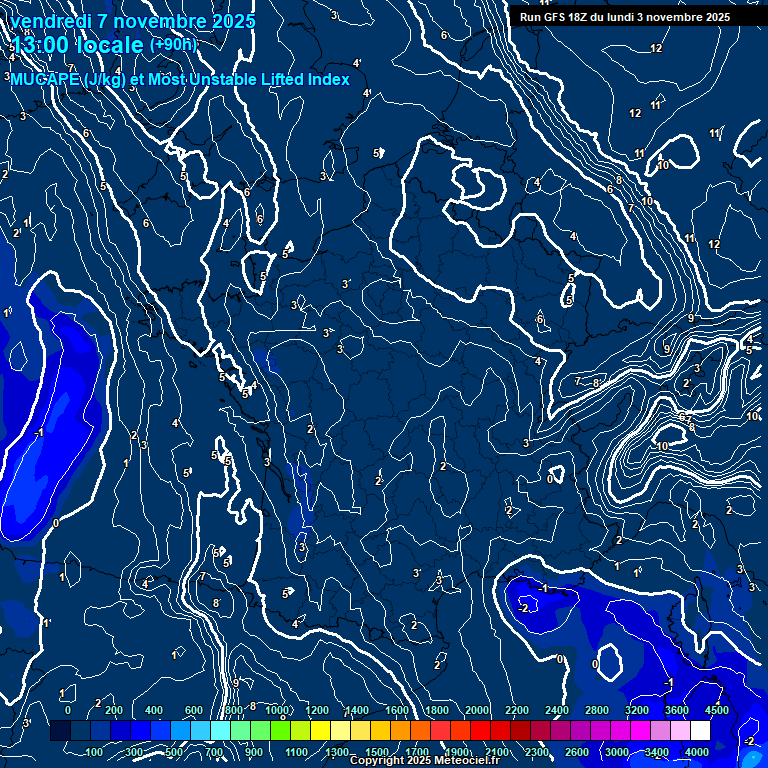Click the '2000' scale label

[x=477, y=710]
